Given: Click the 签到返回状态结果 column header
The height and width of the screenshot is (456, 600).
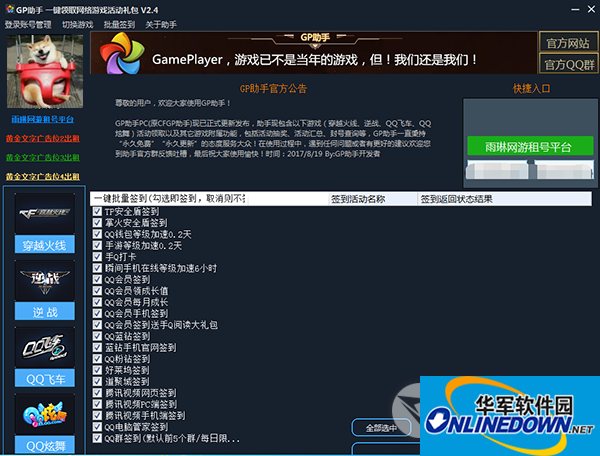Looking at the screenshot, I should tap(504, 199).
